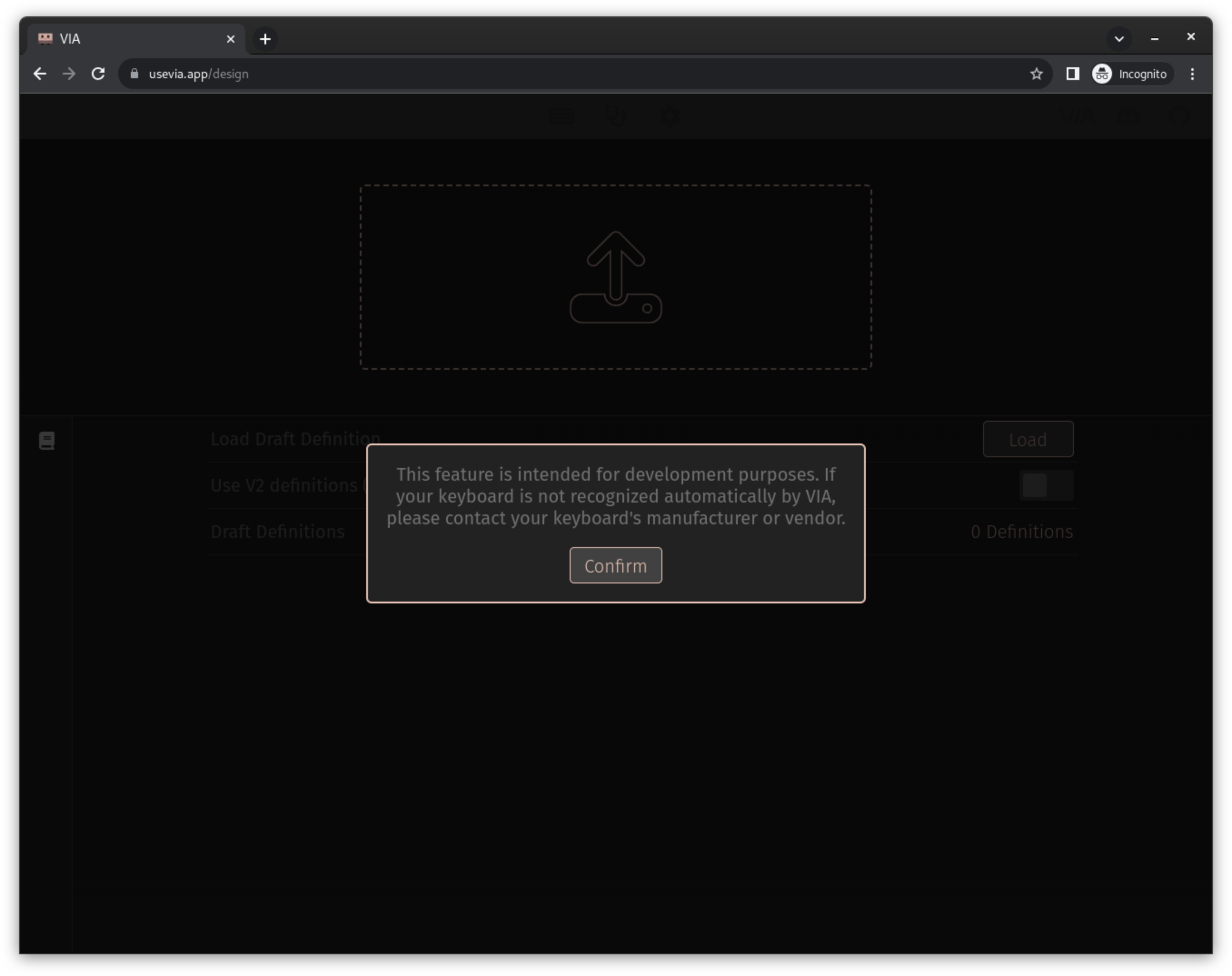Select the VIA browser tab
The width and height of the screenshot is (1232, 976).
point(131,39)
